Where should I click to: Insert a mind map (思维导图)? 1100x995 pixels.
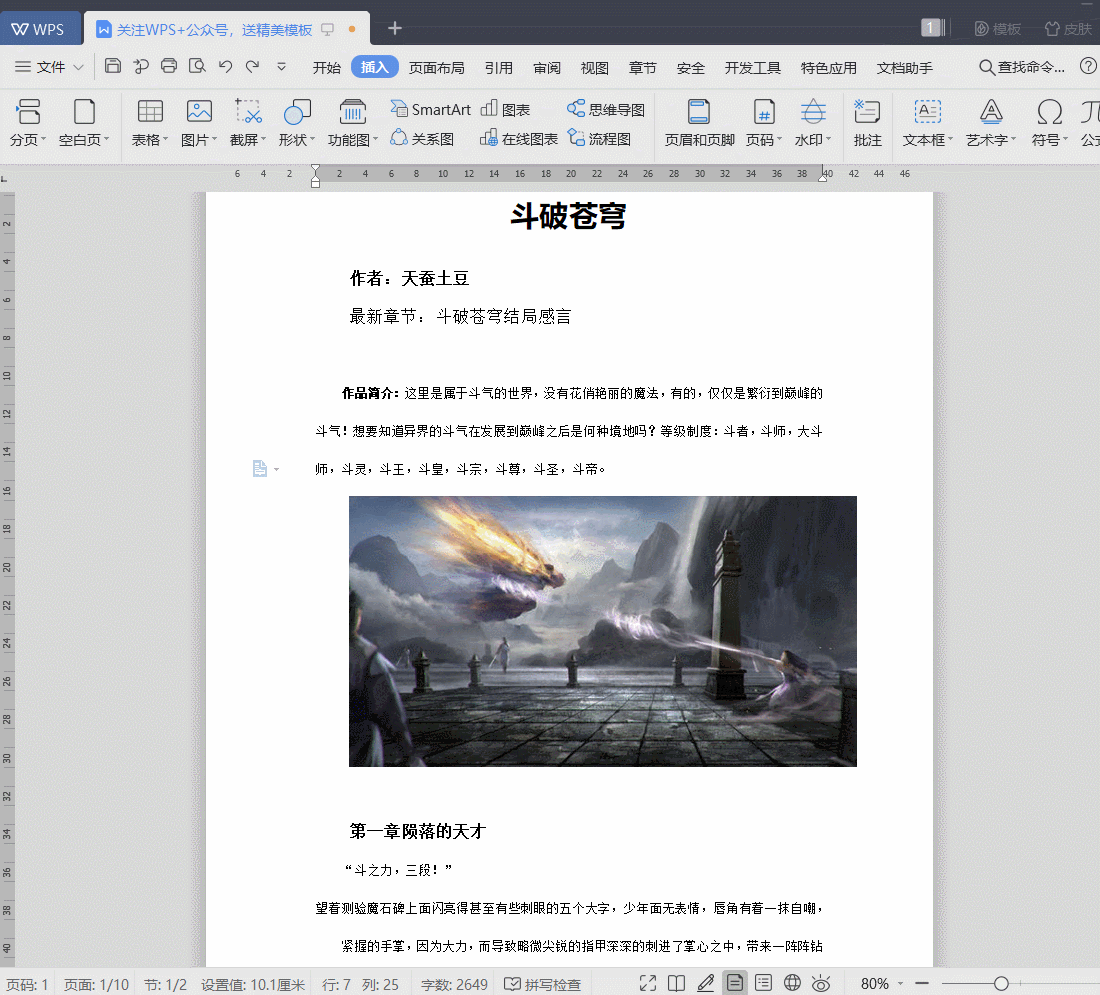pyautogui.click(x=606, y=109)
